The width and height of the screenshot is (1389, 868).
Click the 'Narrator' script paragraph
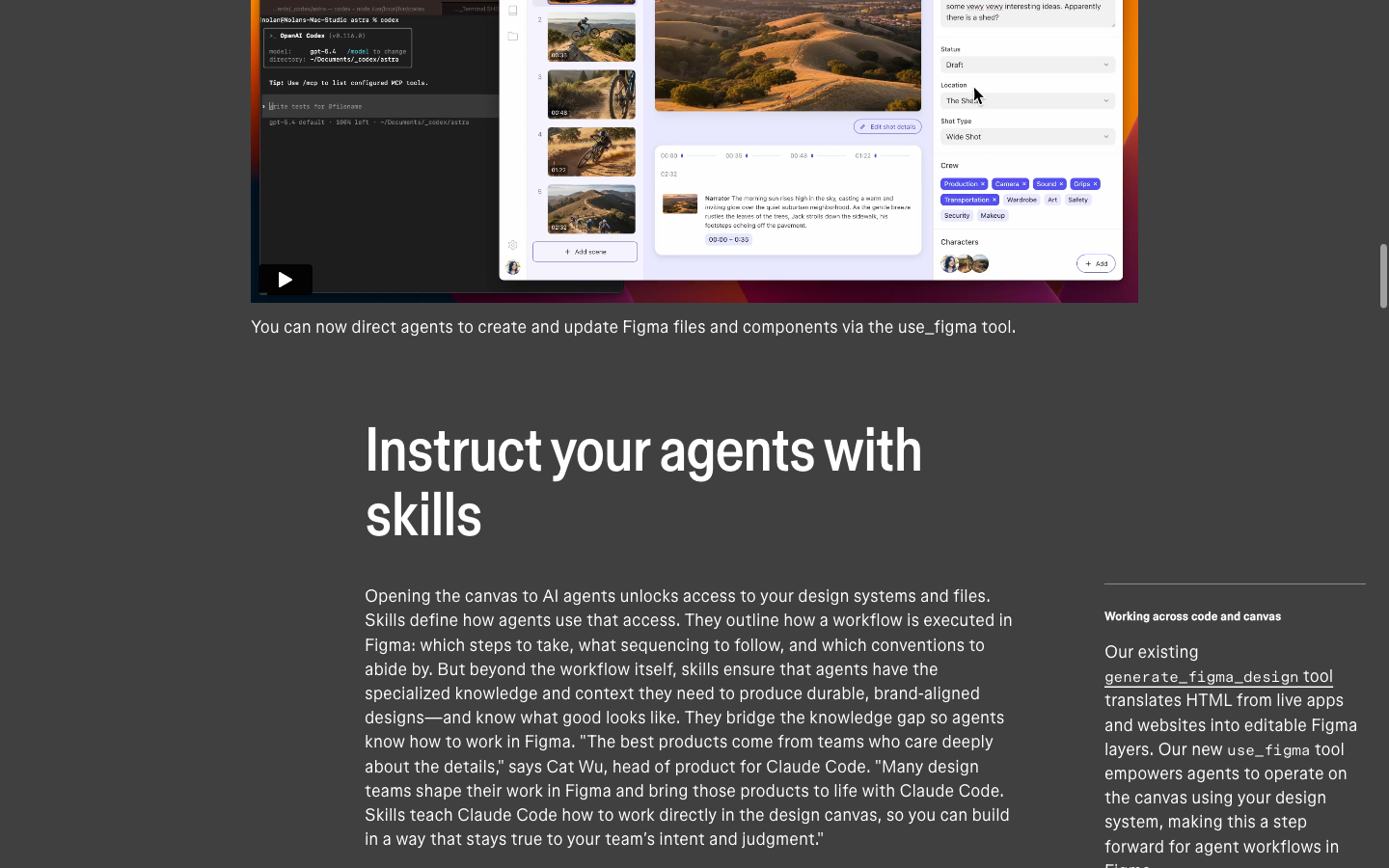(x=808, y=211)
